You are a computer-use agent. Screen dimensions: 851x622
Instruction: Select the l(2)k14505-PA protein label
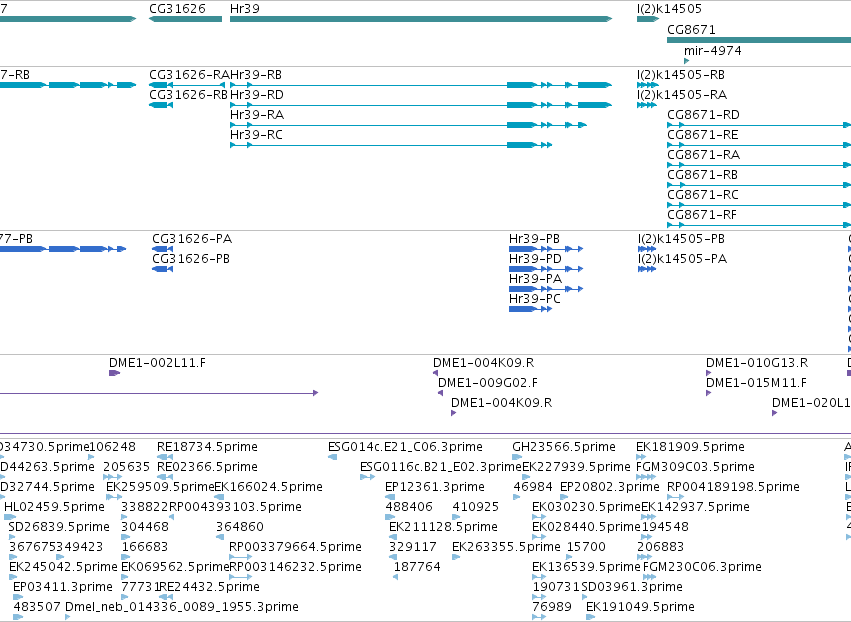682,259
